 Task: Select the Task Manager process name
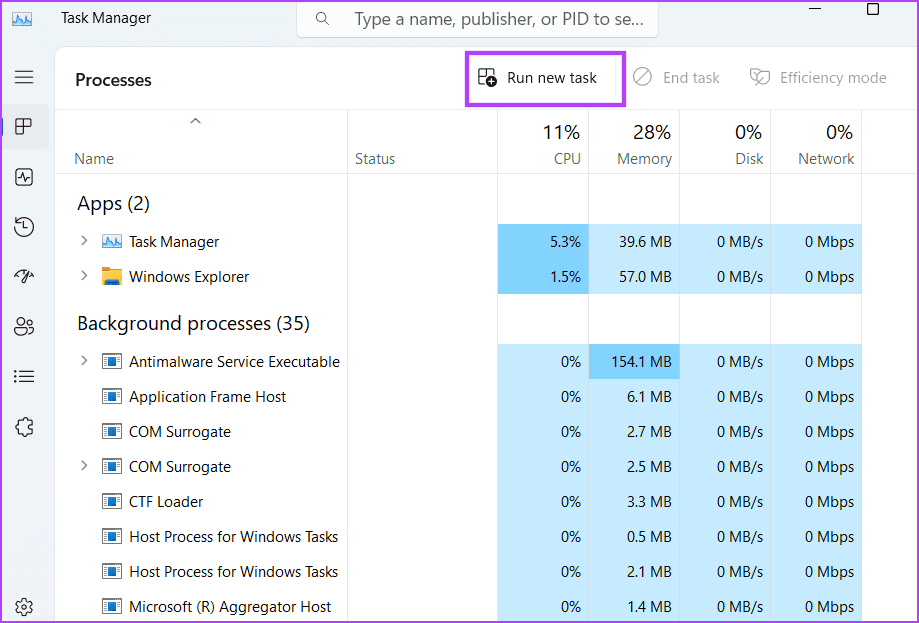coord(174,241)
